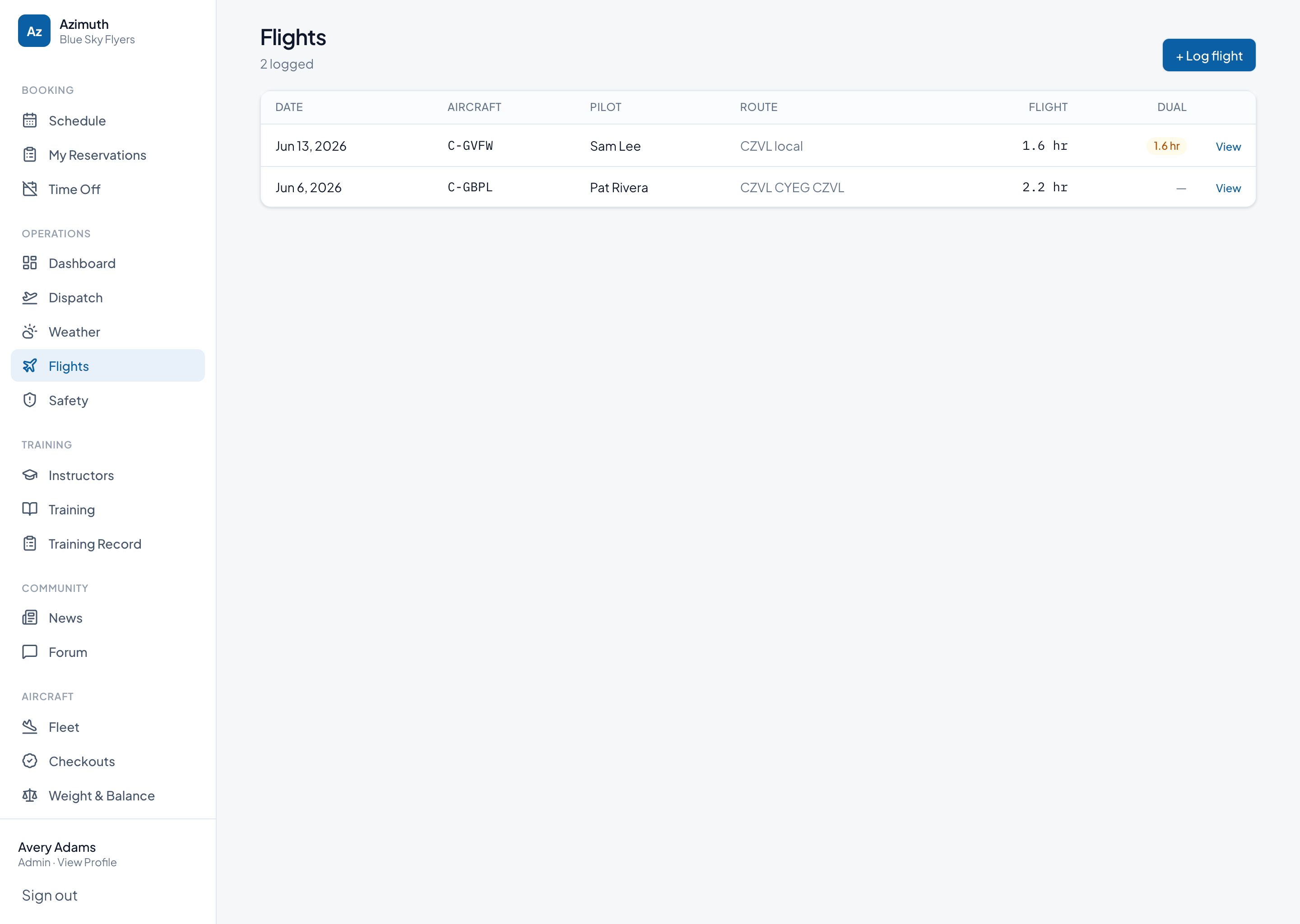View the Jun 6, 2026 flight

pos(1228,188)
